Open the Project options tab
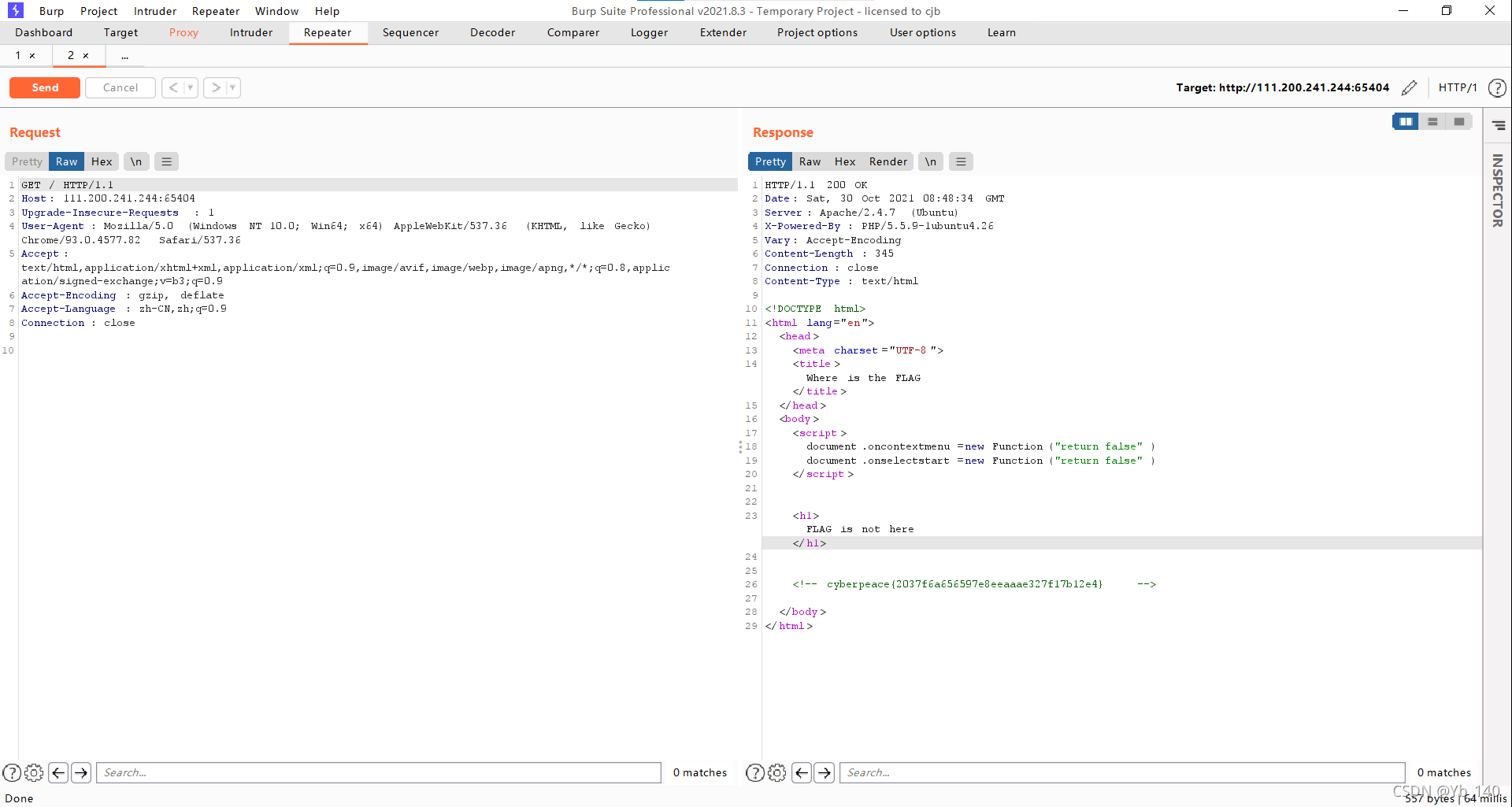Viewport: 1512px width, 807px height. click(817, 32)
